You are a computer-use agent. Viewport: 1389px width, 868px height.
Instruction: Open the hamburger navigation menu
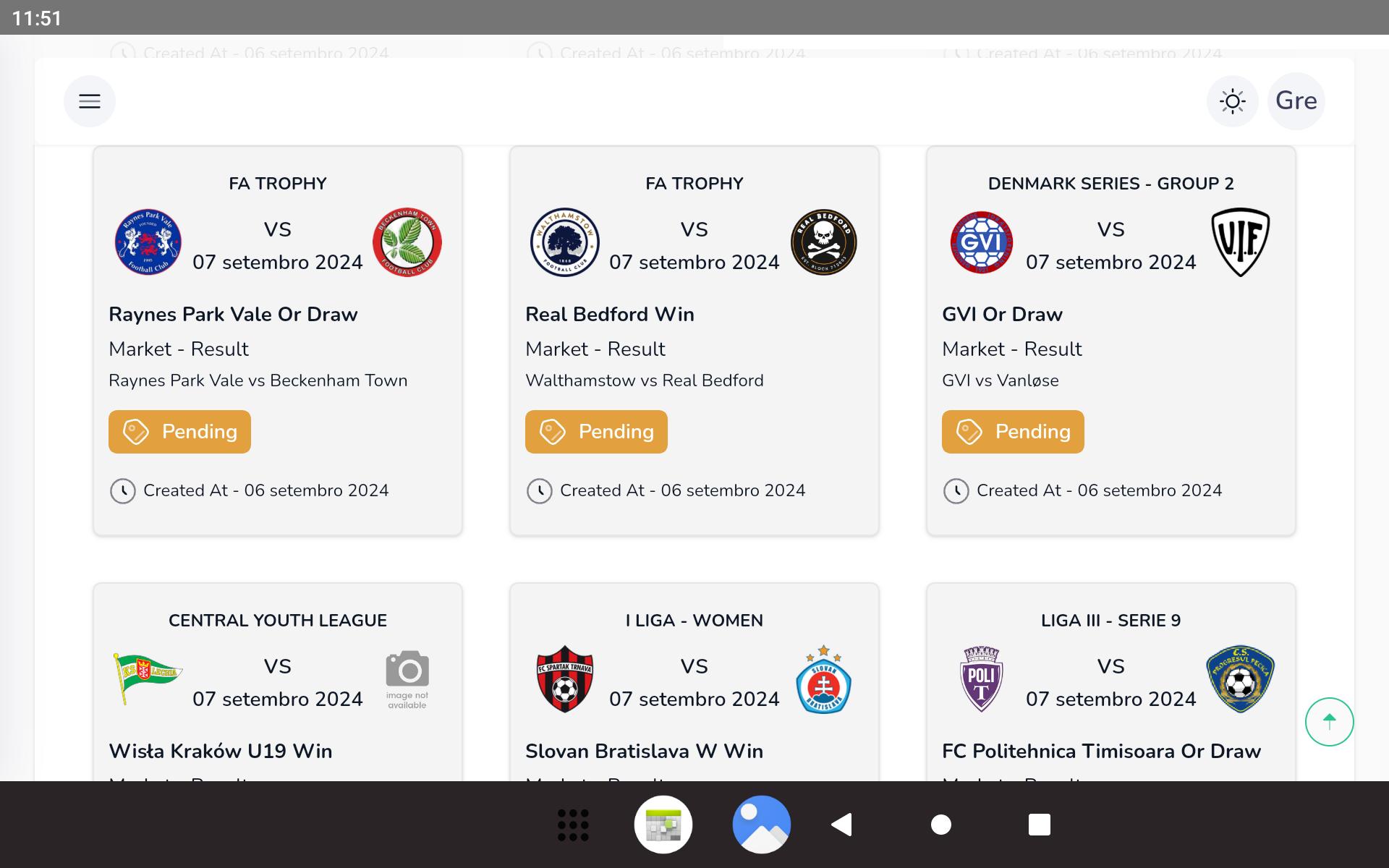(x=90, y=101)
